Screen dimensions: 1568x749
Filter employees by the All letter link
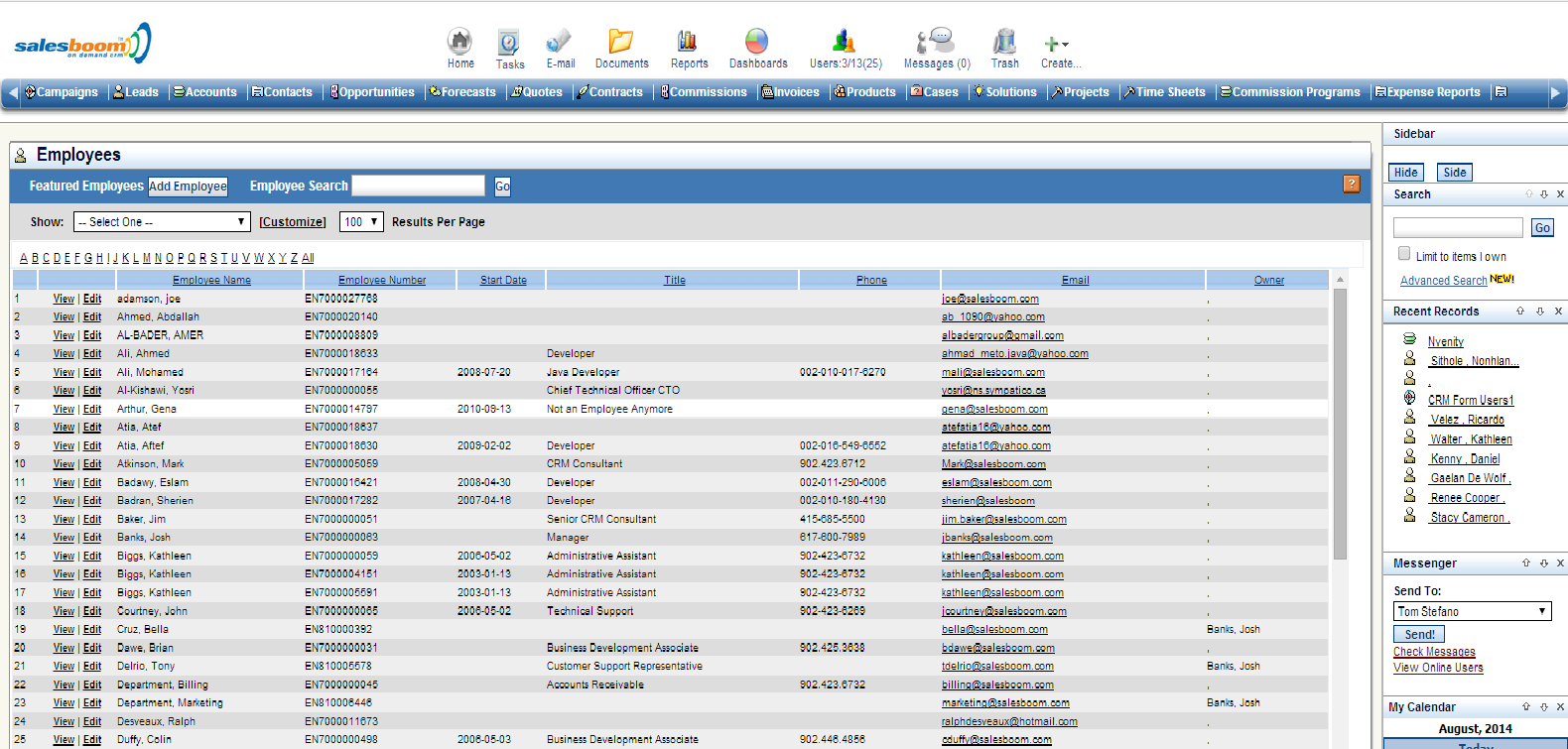[308, 258]
